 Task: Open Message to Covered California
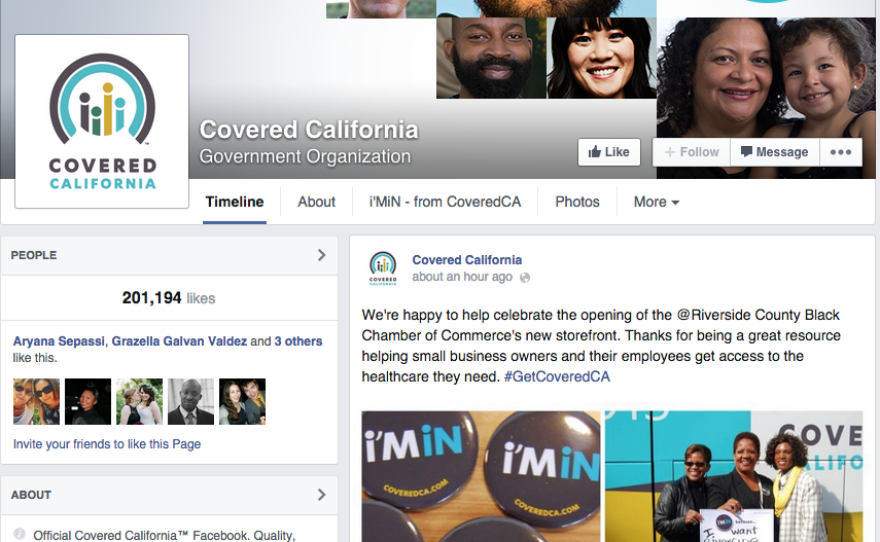point(774,152)
